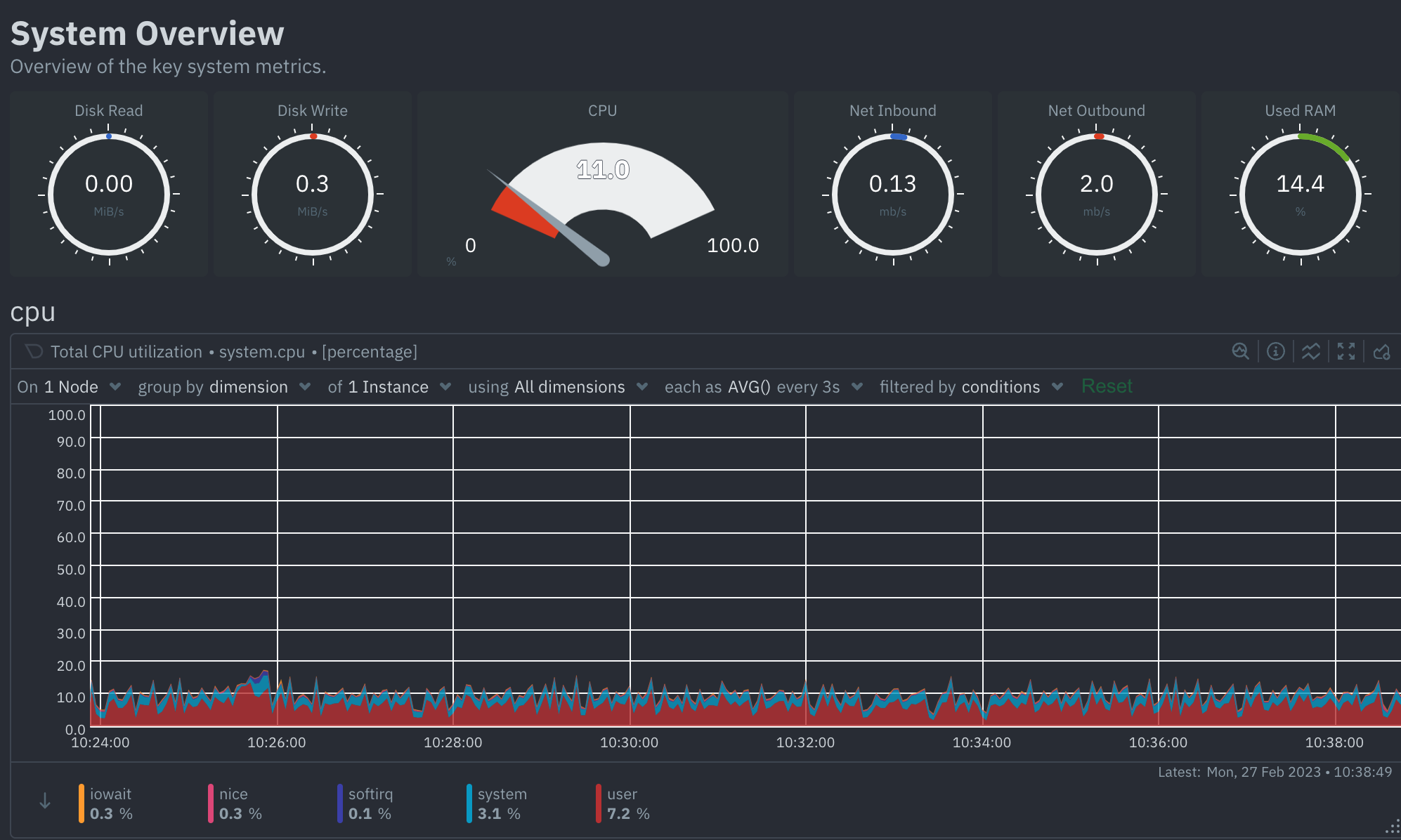Click the sort arrow in legend
This screenshot has height=840, width=1401.
[45, 801]
